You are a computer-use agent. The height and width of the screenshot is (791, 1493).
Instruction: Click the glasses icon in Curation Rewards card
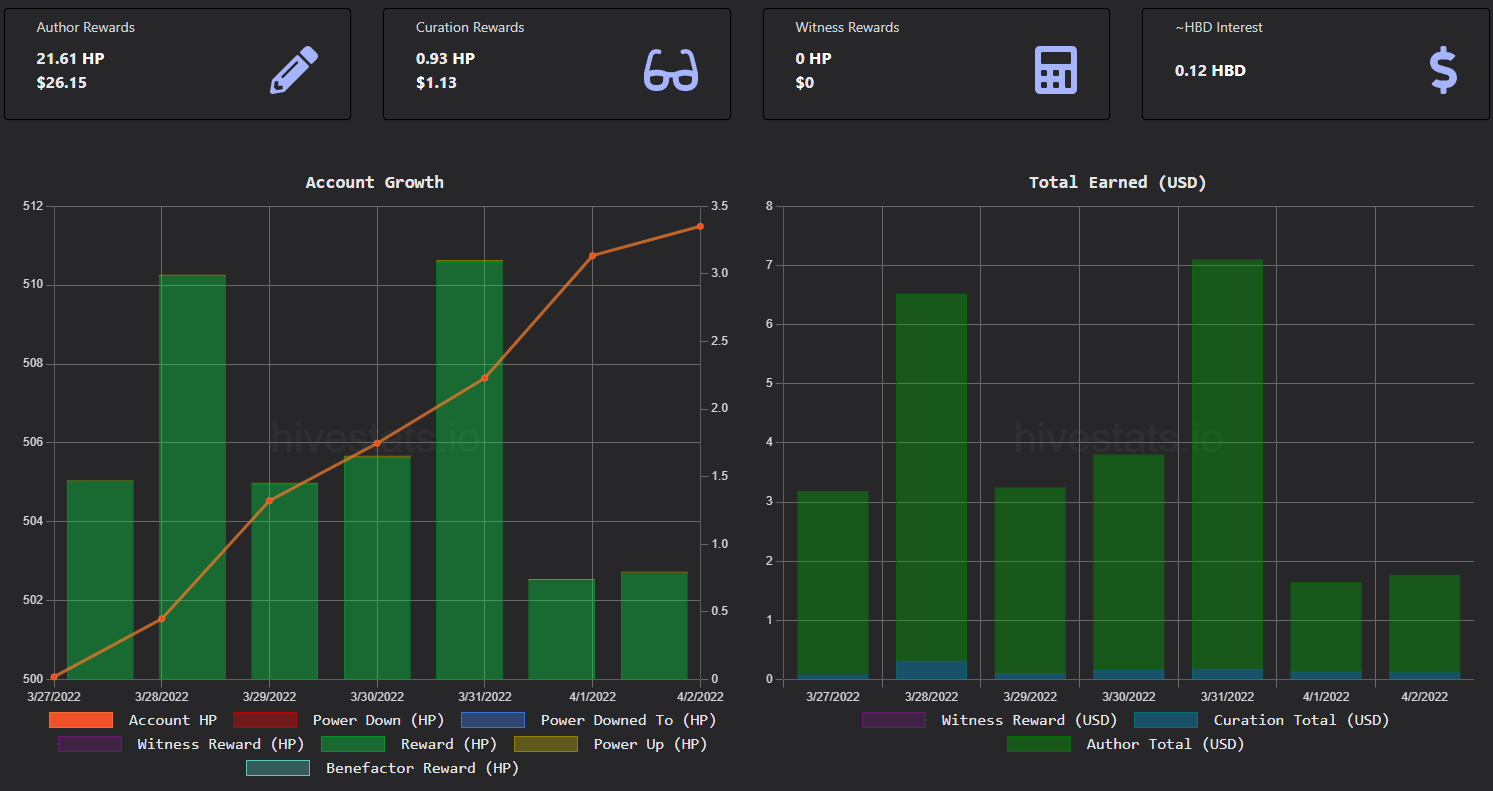point(670,70)
